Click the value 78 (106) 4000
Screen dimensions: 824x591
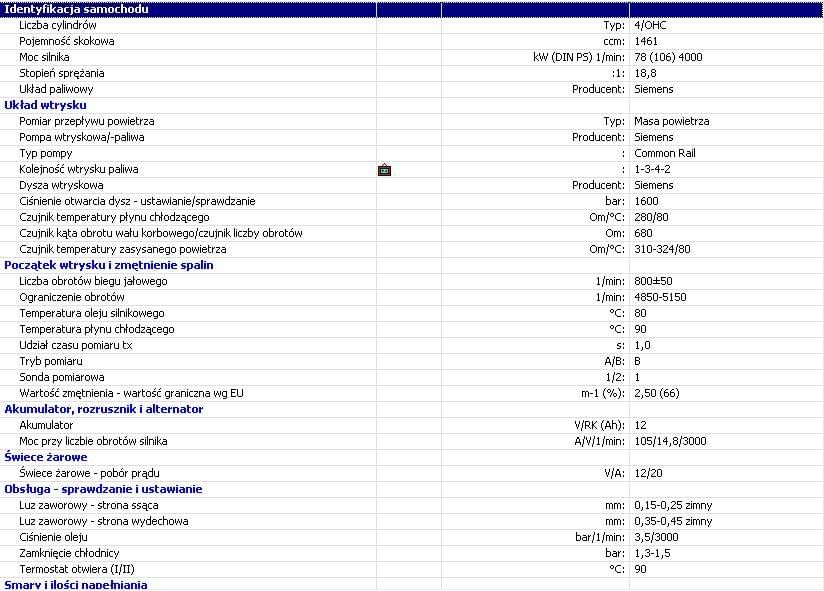click(668, 57)
